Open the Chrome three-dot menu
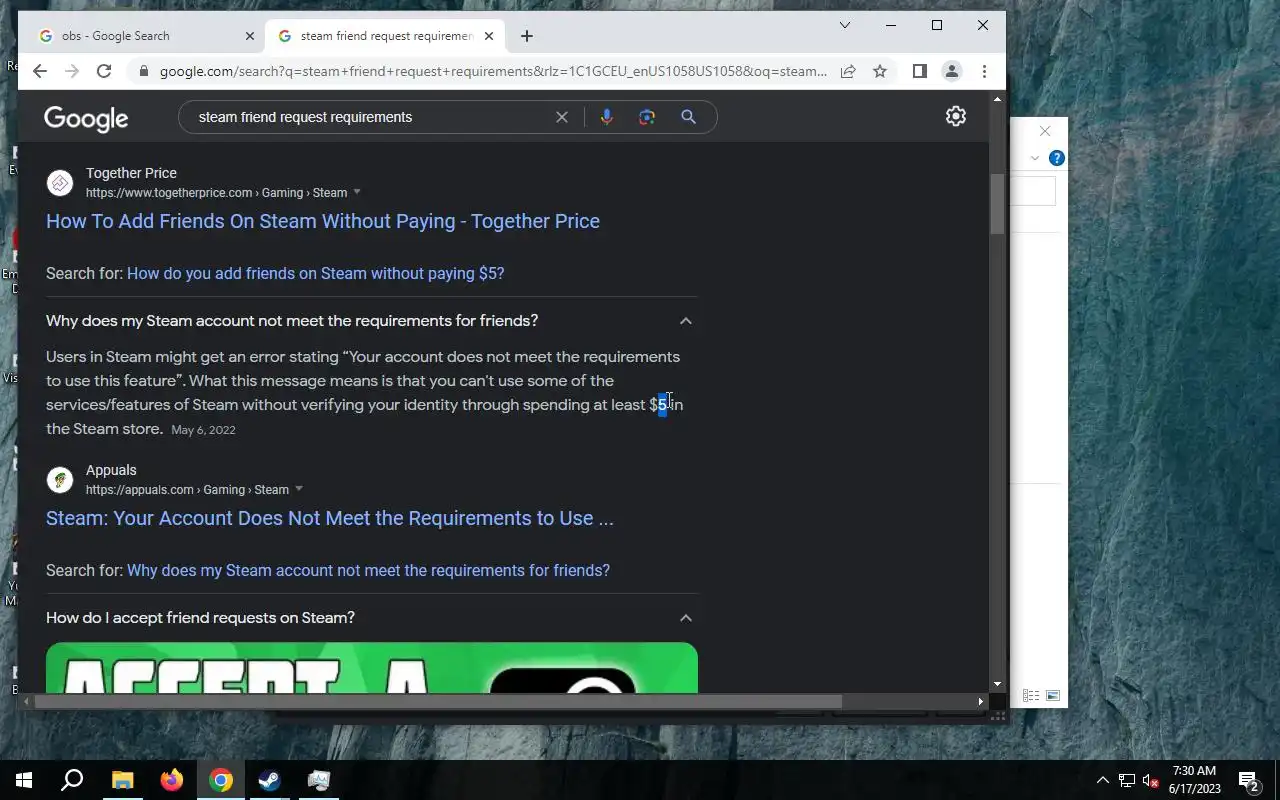Screen dimensions: 1280x800 [x=985, y=71]
